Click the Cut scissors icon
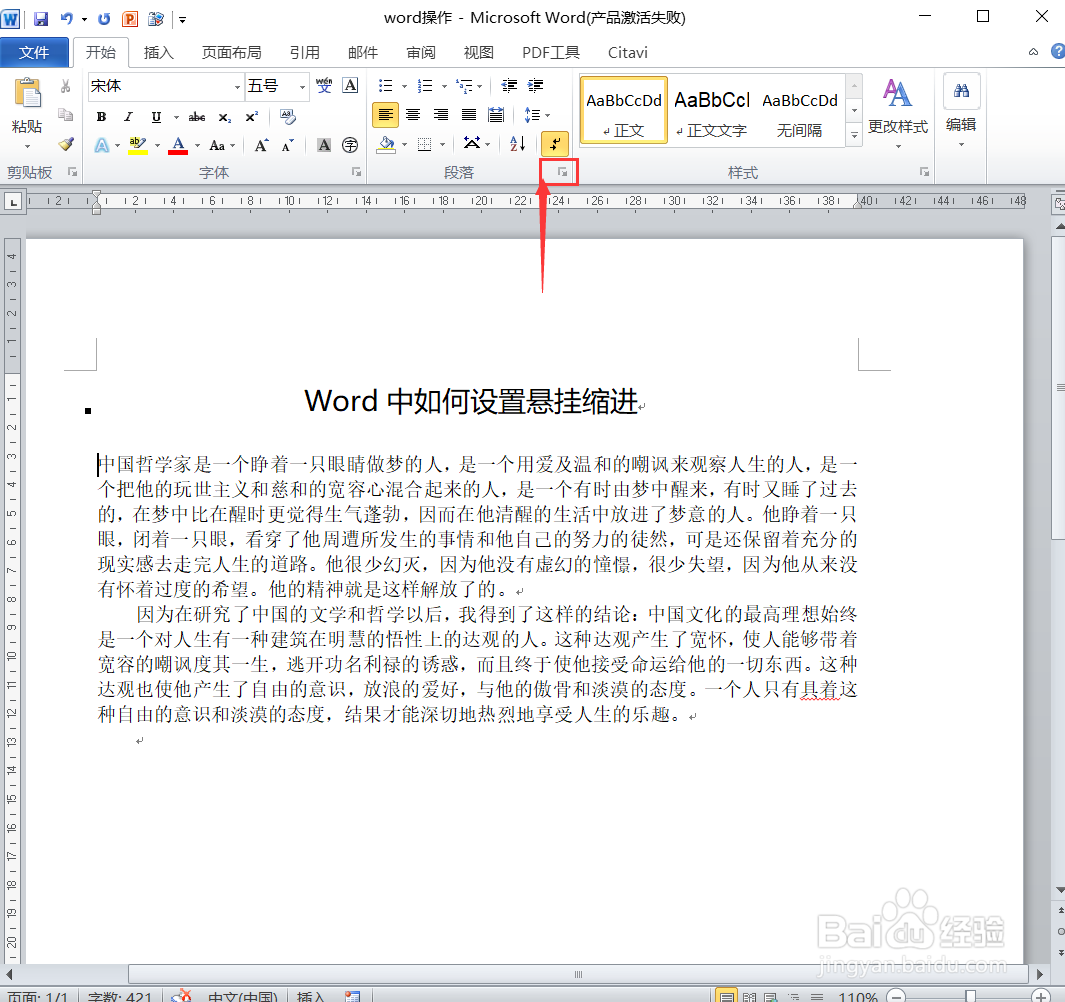 point(66,86)
